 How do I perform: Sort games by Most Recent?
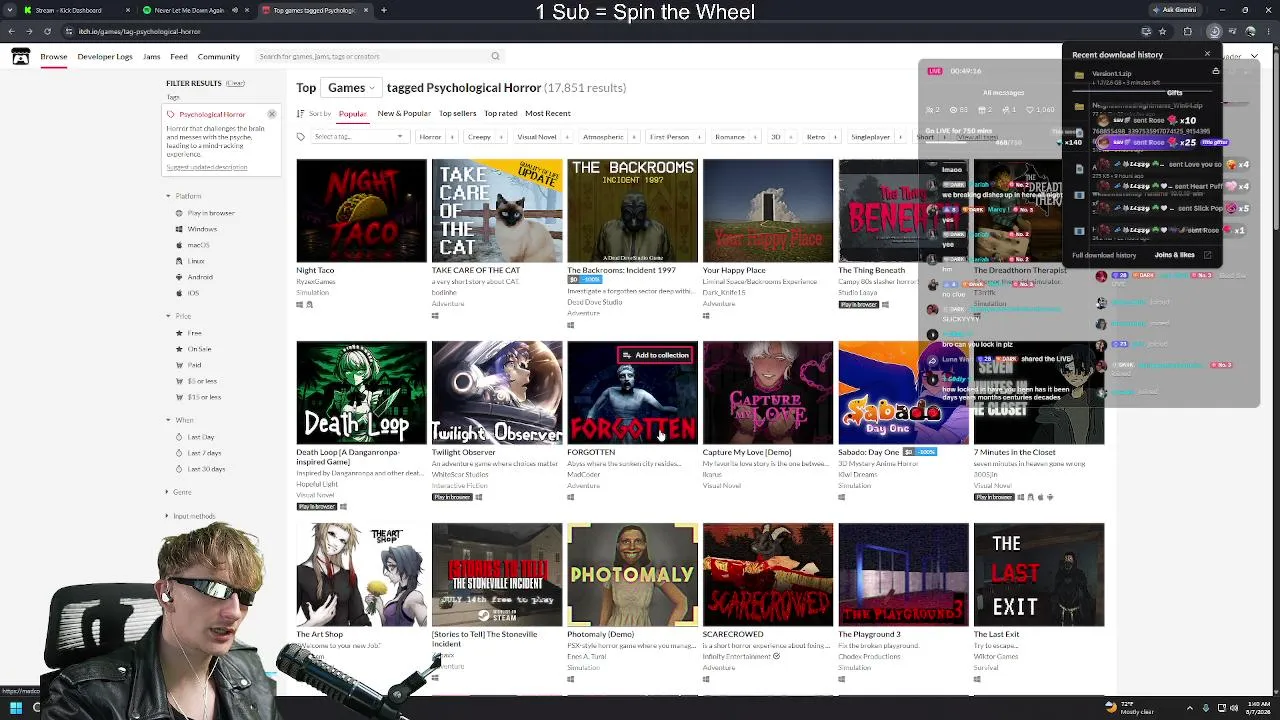548,114
